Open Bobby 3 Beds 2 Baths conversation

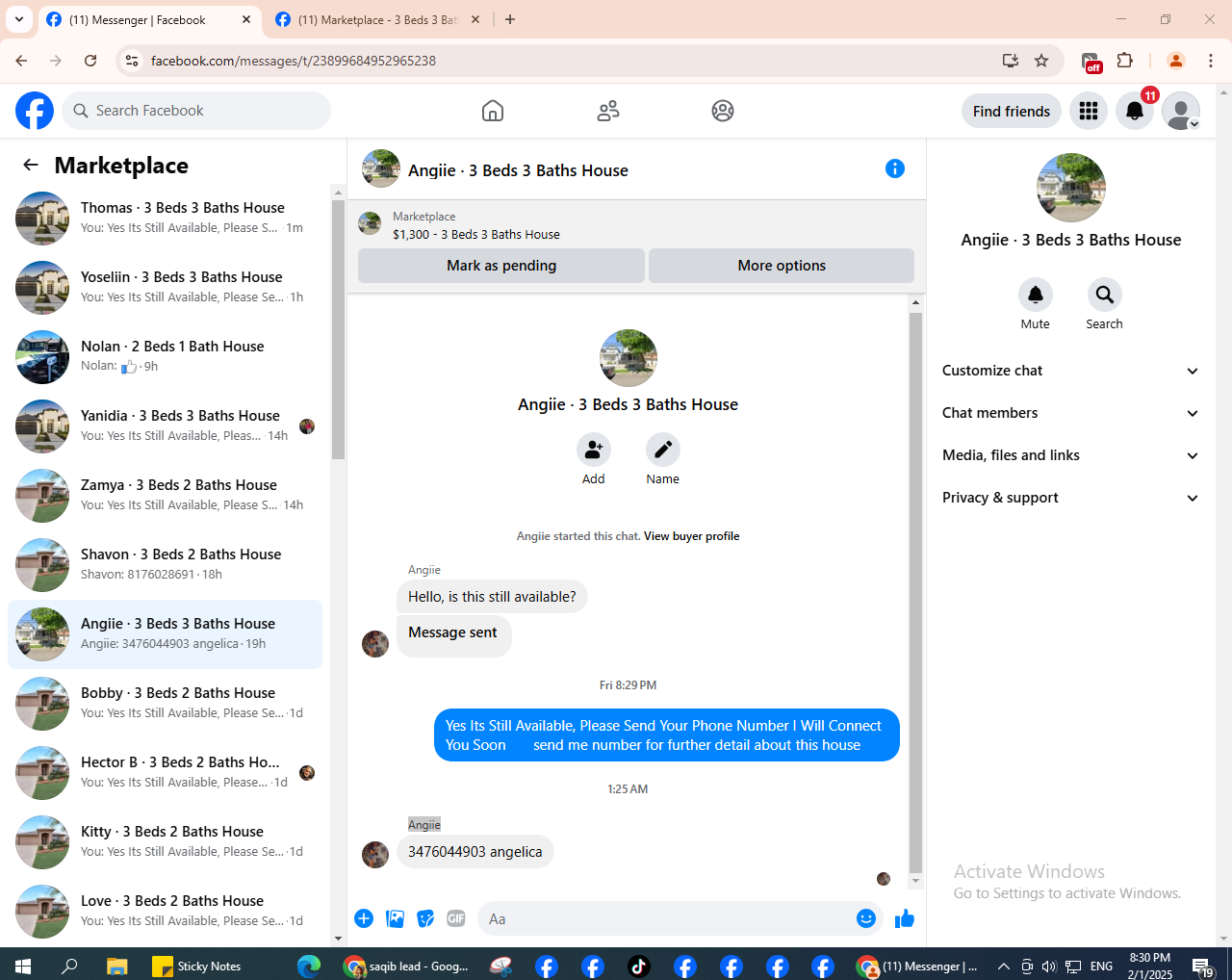[166, 704]
